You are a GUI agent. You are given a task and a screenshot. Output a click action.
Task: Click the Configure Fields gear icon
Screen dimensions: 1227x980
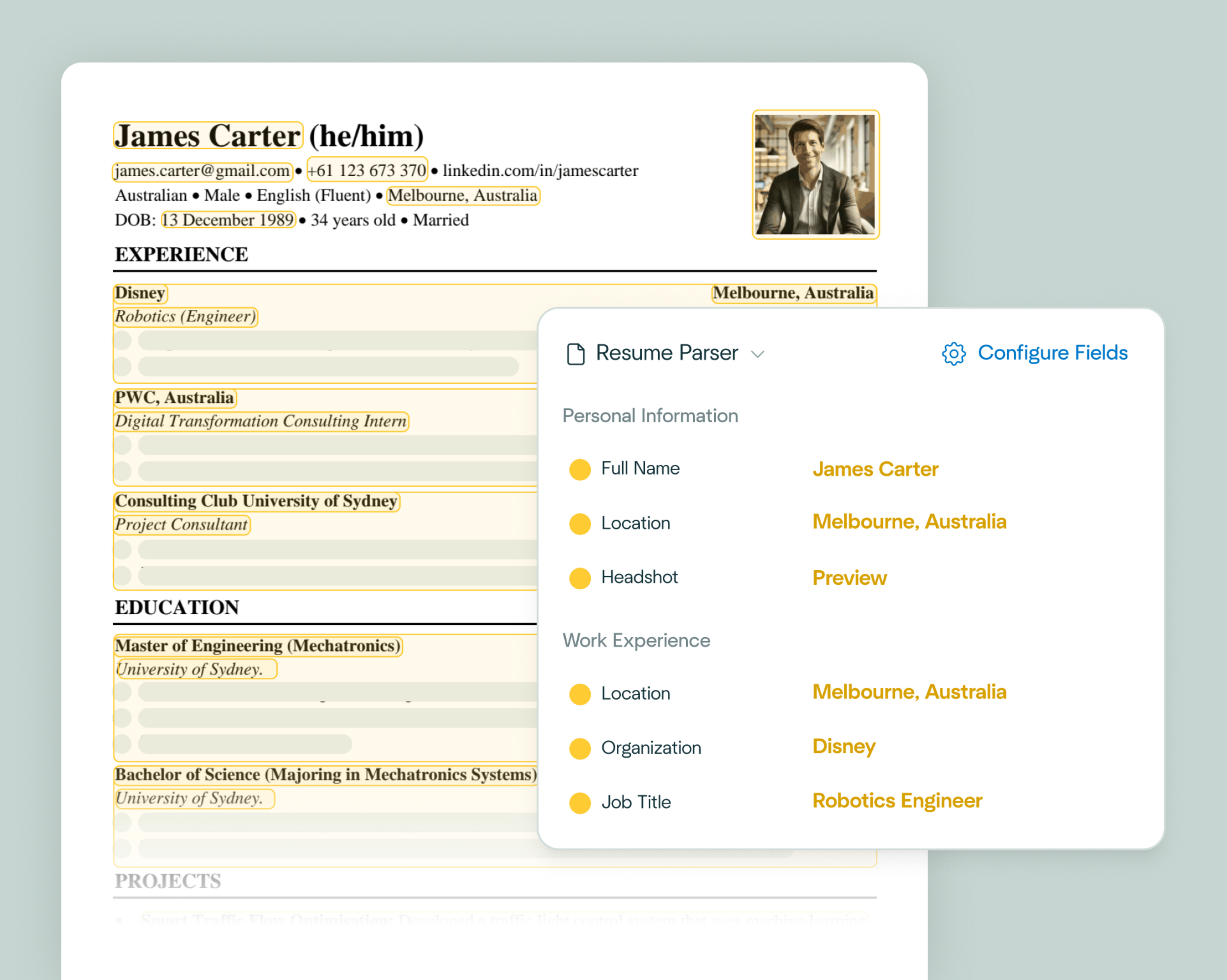click(x=953, y=353)
